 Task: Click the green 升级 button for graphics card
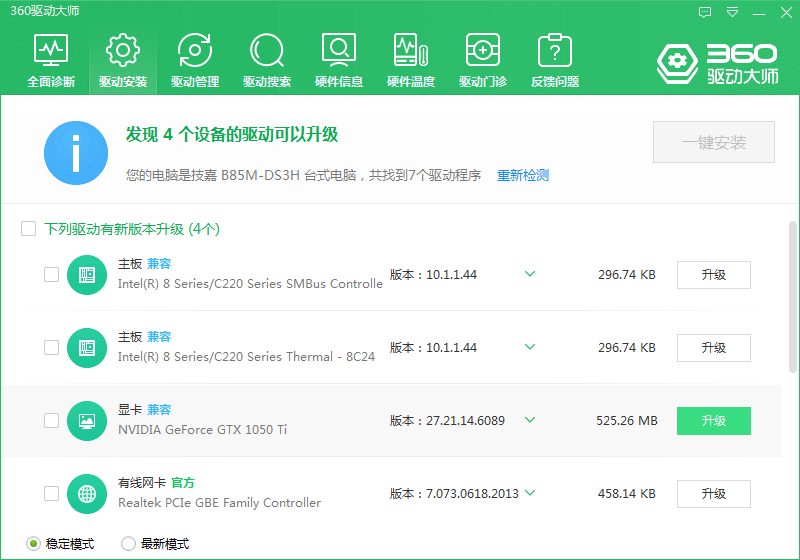713,421
